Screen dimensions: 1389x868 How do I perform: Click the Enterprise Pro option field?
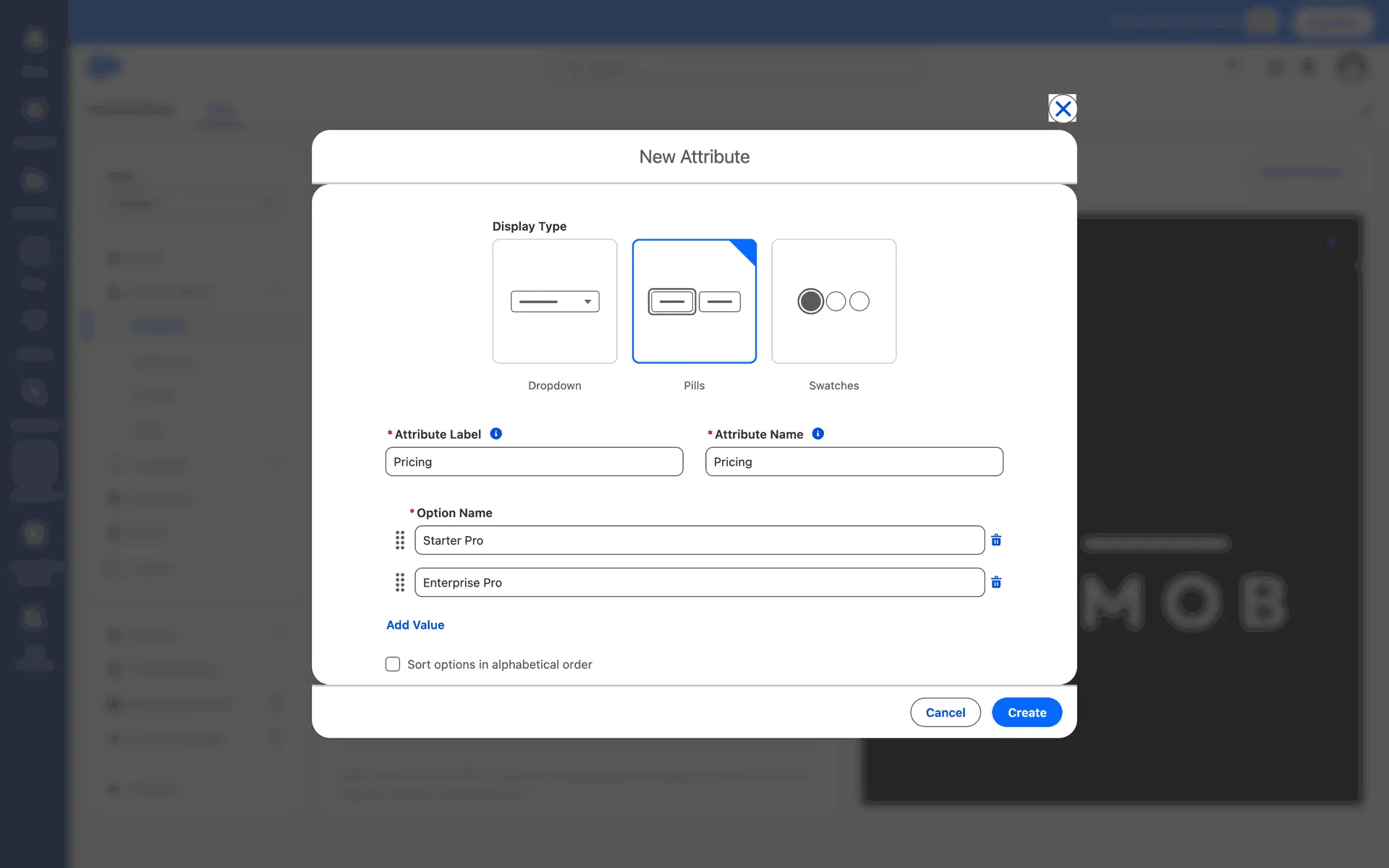699,582
